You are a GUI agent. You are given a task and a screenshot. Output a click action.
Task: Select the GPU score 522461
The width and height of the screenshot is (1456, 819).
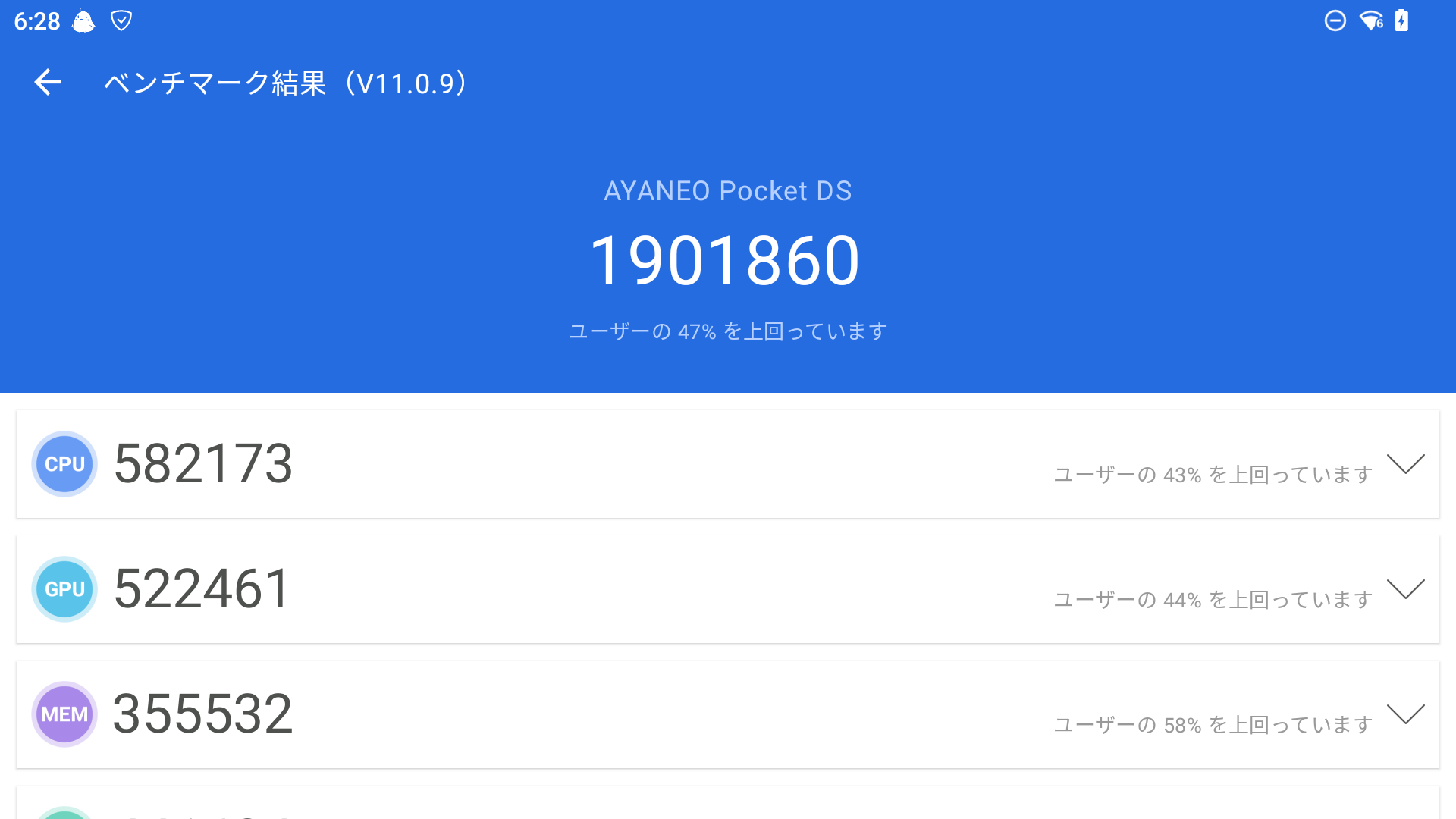pos(201,589)
